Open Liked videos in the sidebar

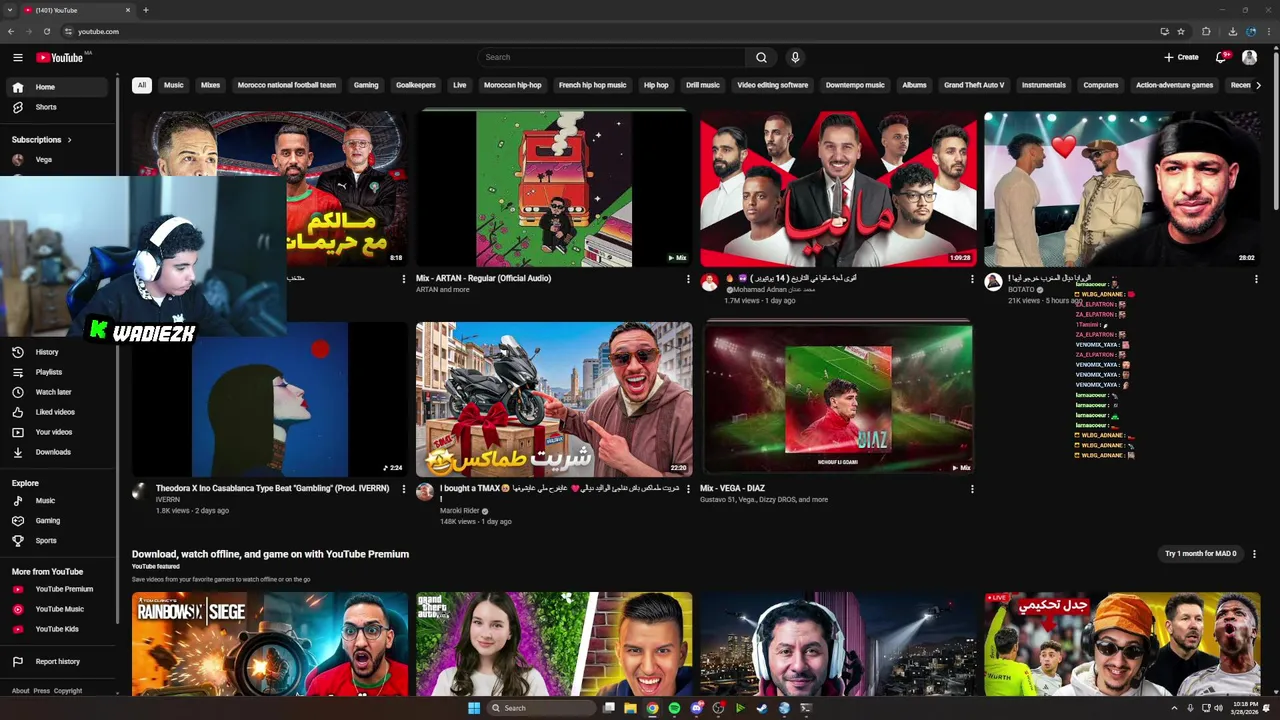point(59,412)
